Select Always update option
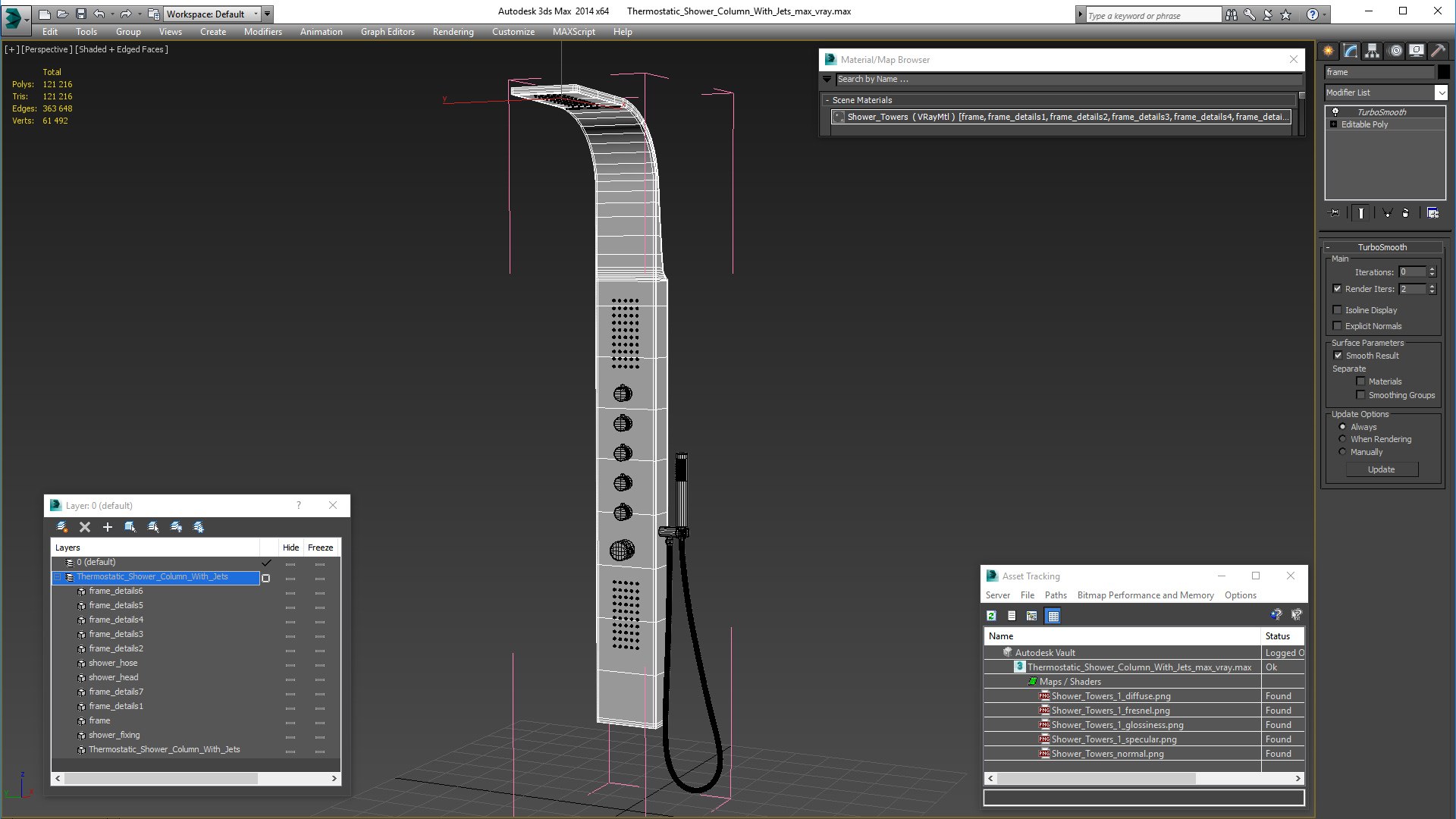 [x=1342, y=426]
